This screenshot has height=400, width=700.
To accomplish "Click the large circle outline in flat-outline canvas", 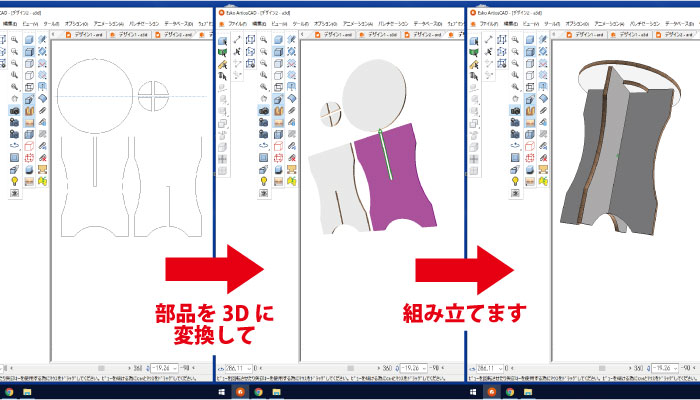I will (95, 96).
